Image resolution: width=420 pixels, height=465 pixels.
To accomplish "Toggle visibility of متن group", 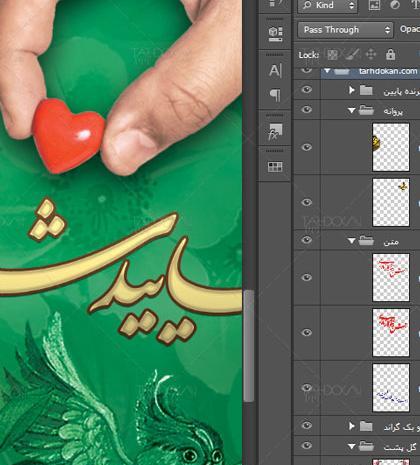I will [307, 240].
